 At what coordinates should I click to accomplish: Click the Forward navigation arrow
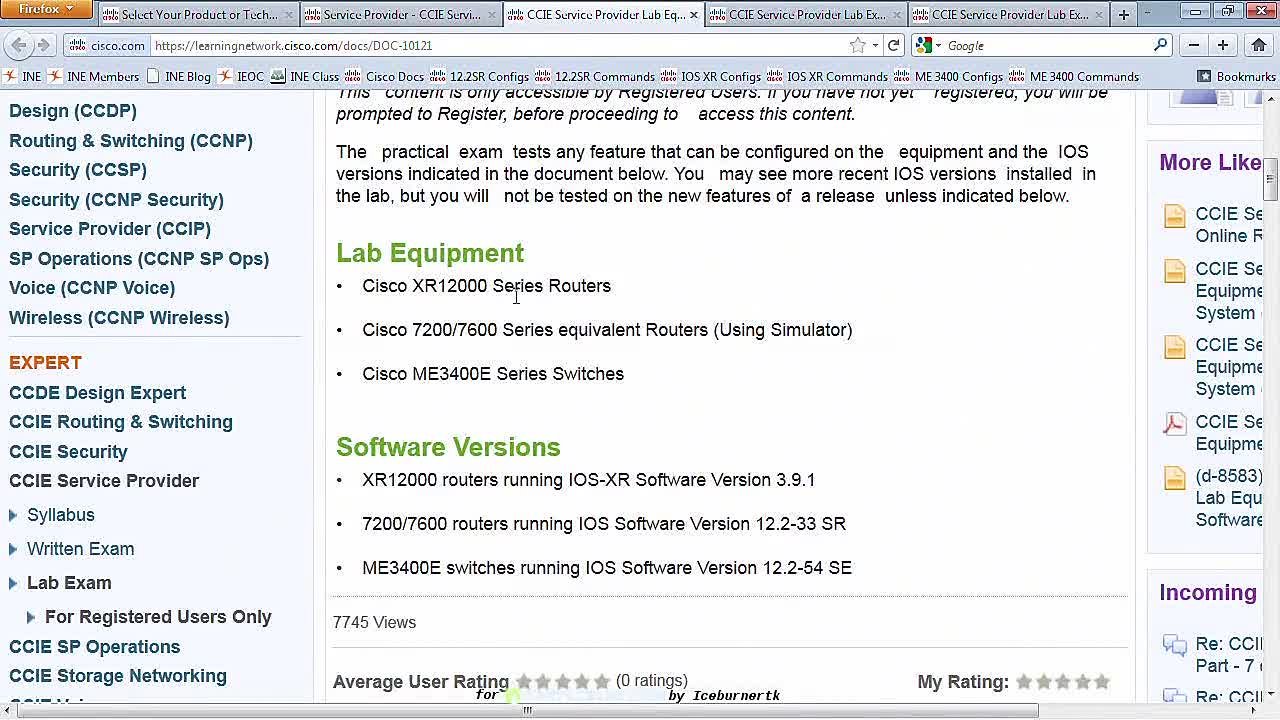click(43, 45)
